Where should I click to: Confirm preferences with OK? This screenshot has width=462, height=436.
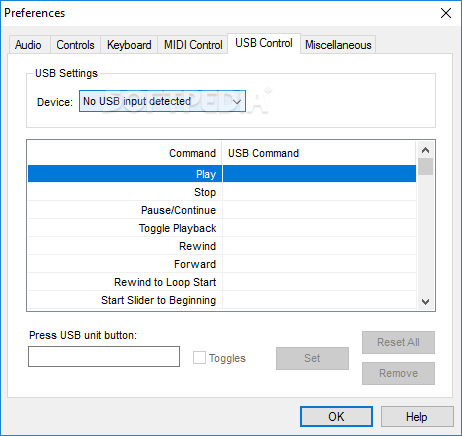336,416
